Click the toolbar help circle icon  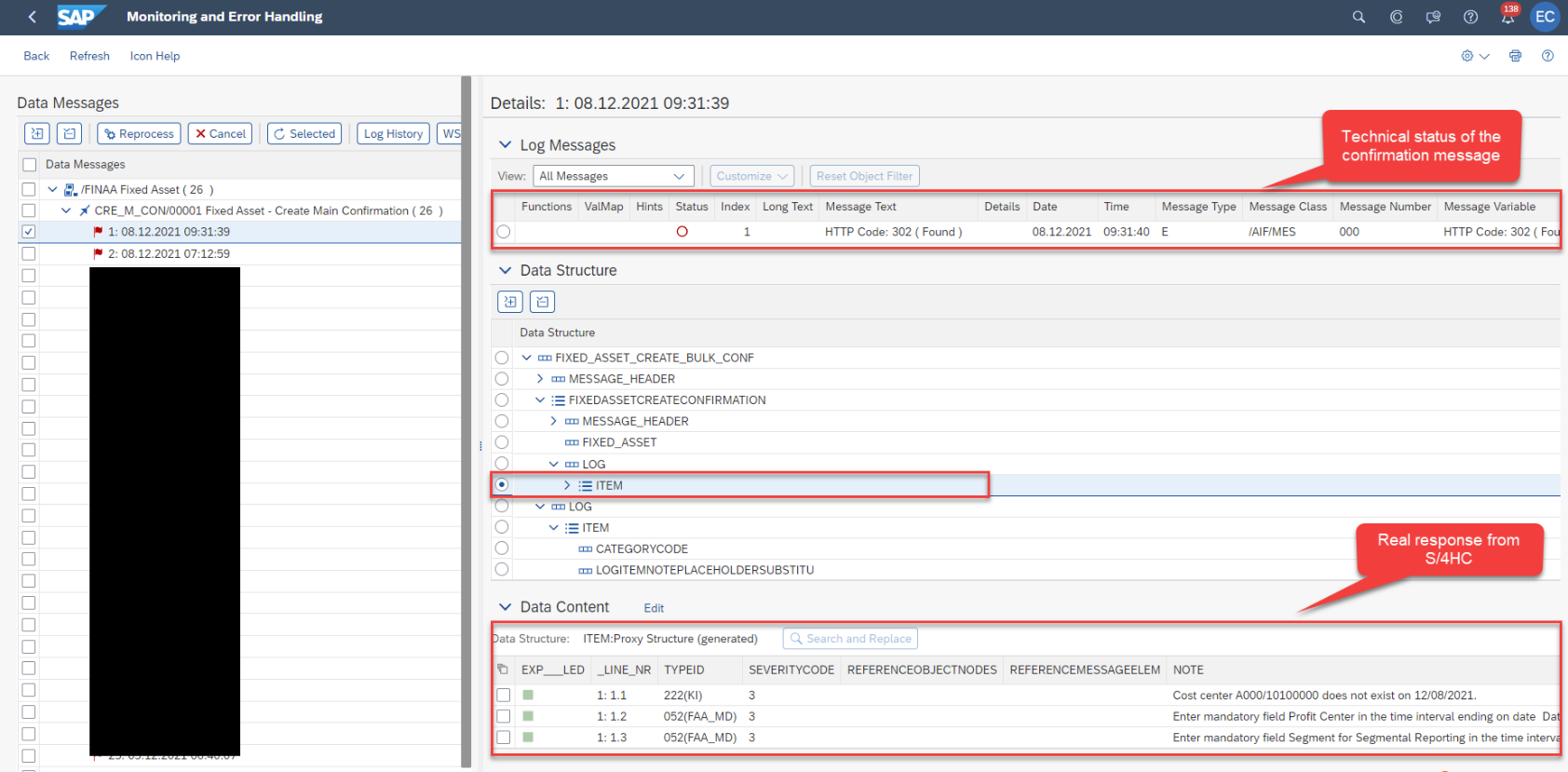tap(1548, 56)
